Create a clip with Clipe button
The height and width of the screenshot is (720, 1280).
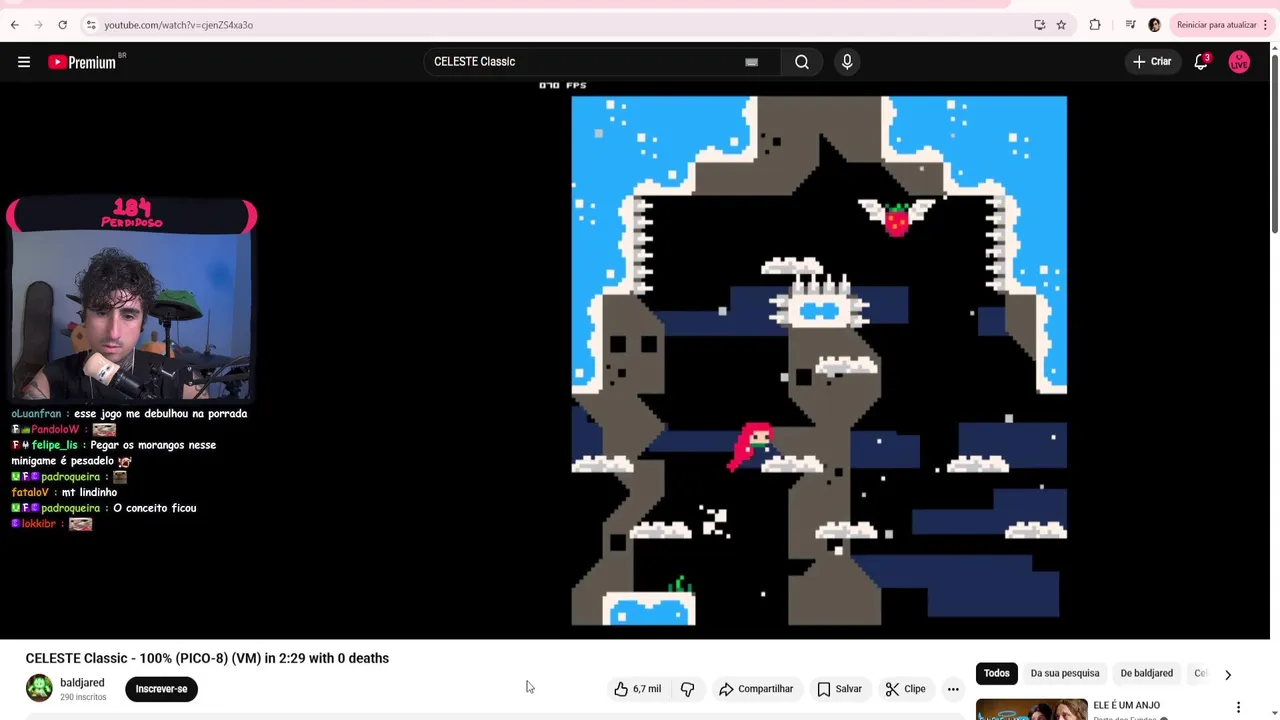905,689
